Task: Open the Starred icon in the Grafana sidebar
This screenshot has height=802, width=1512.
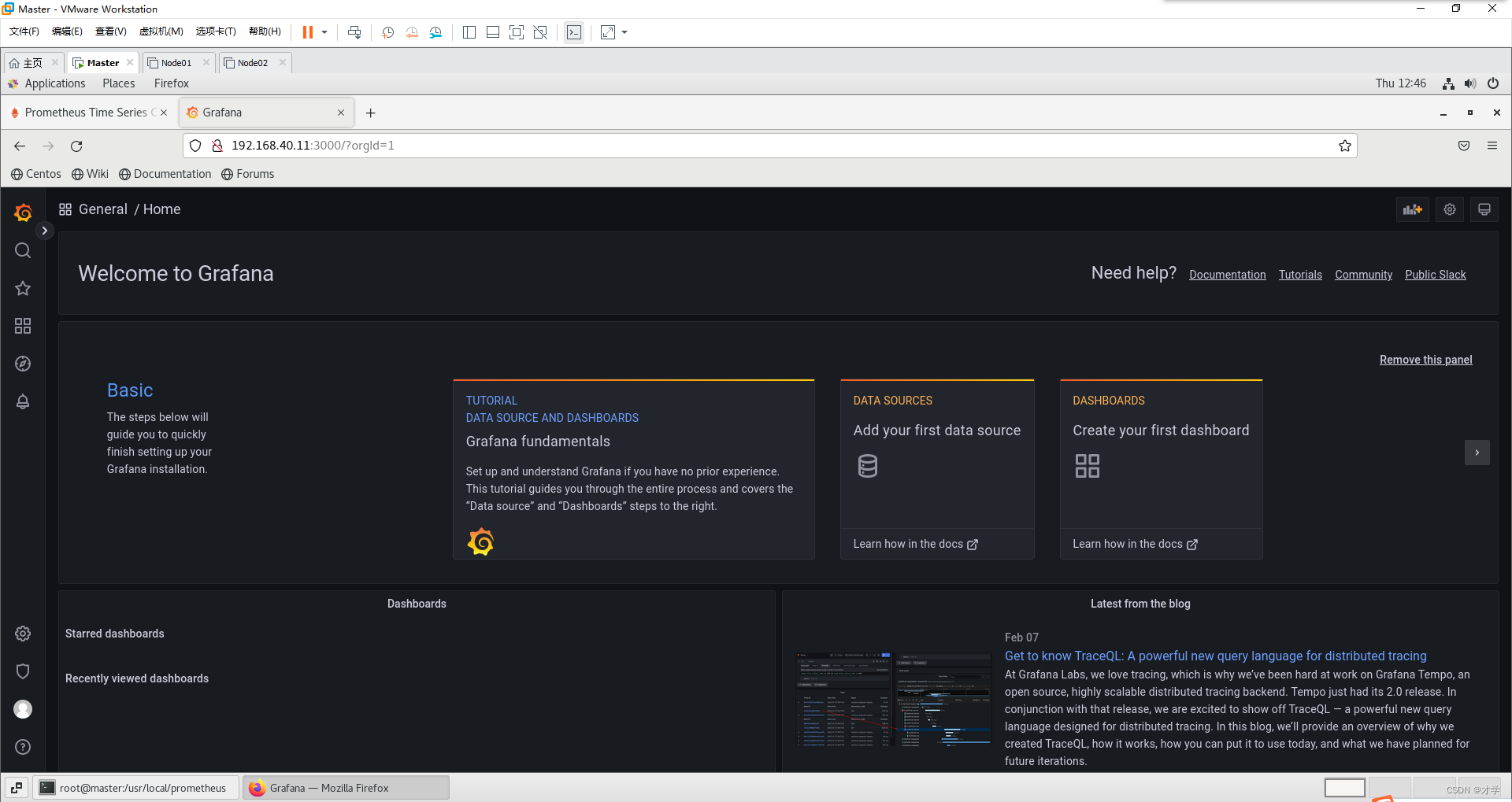Action: pos(23,288)
